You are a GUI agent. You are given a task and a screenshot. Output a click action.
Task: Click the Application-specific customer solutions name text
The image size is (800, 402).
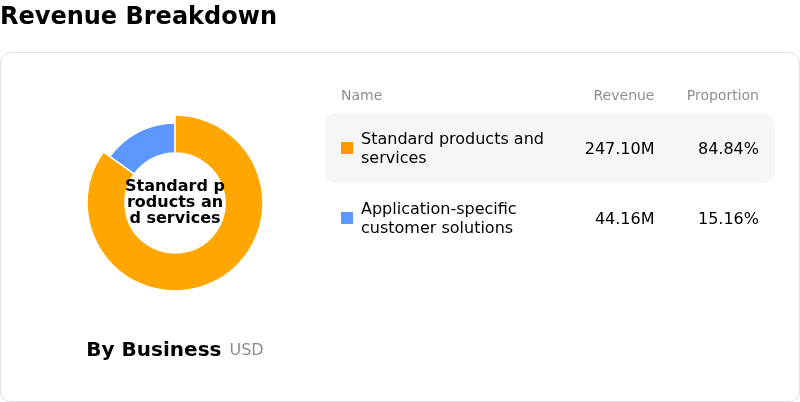[438, 218]
